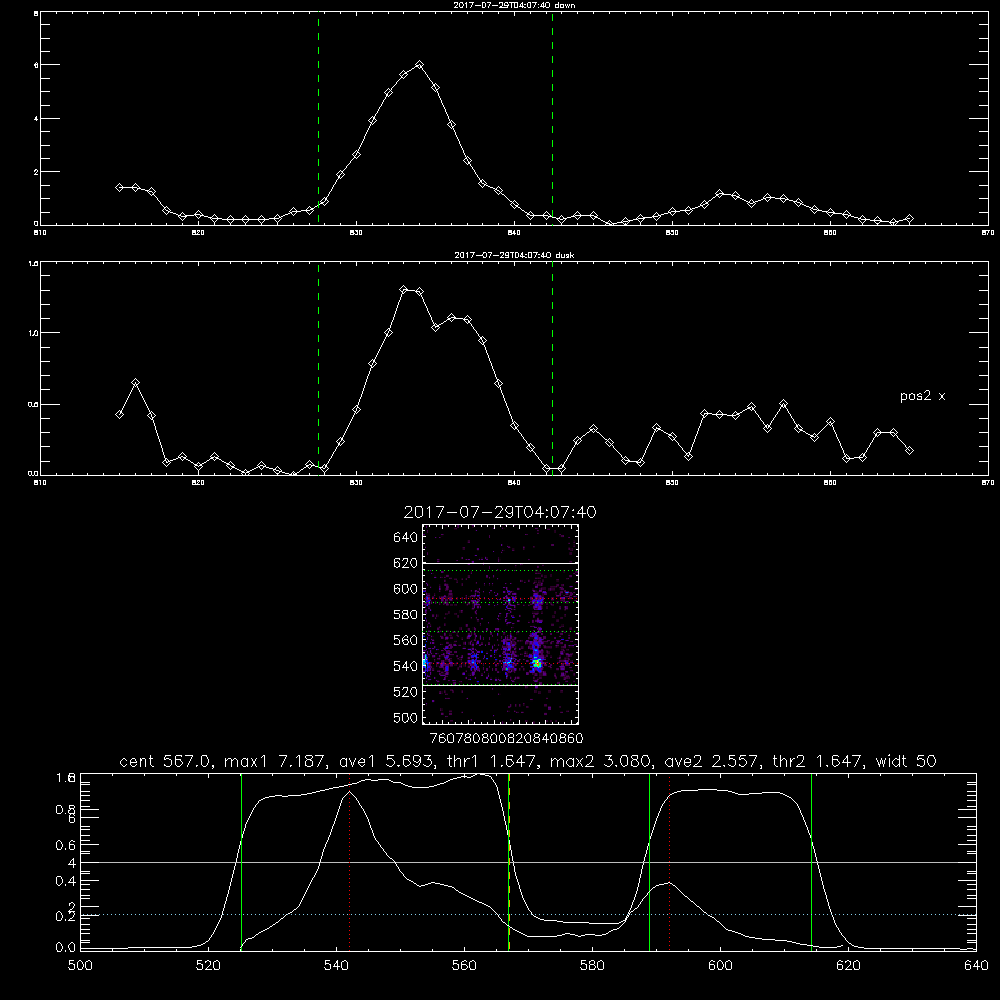Click the 560 y-axis label beside the spectral image

(x=405, y=640)
